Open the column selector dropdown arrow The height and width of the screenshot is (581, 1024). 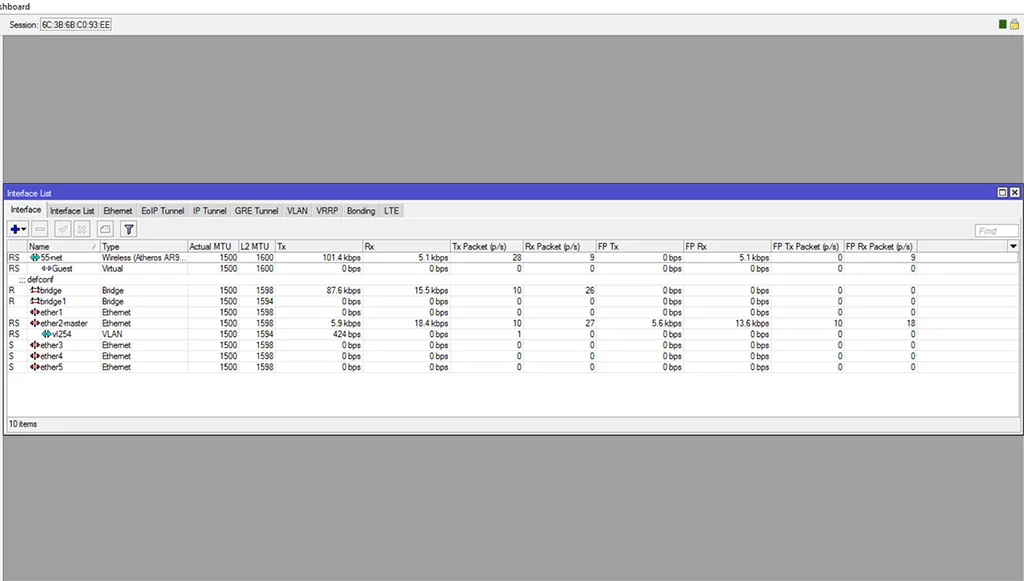tap(1013, 246)
